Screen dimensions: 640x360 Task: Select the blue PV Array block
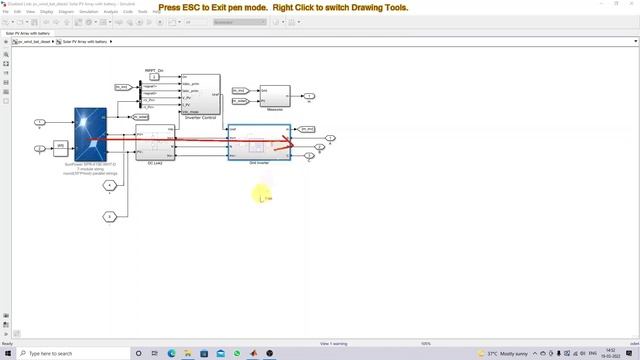[91, 135]
